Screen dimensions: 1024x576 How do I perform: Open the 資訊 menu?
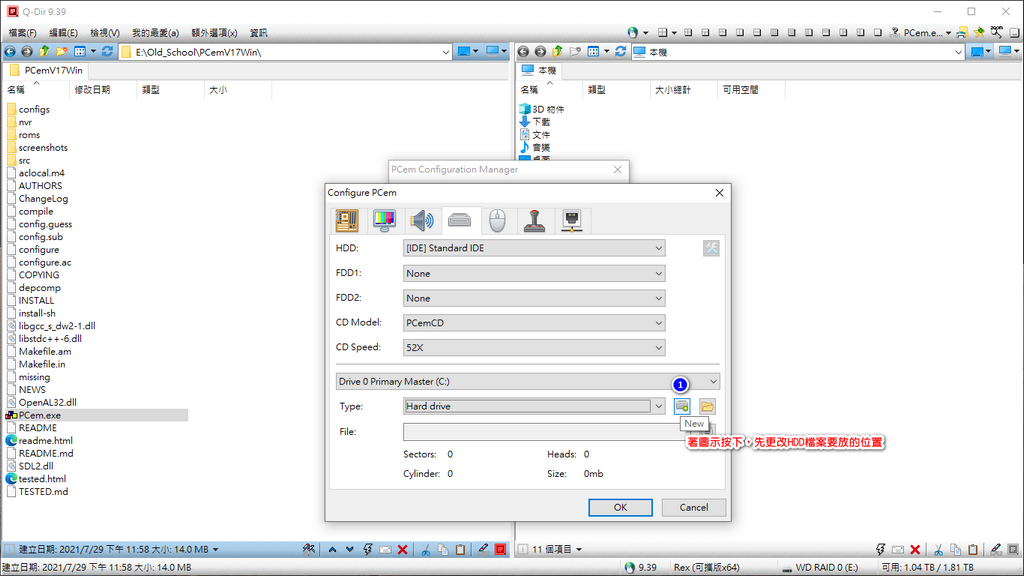[259, 33]
